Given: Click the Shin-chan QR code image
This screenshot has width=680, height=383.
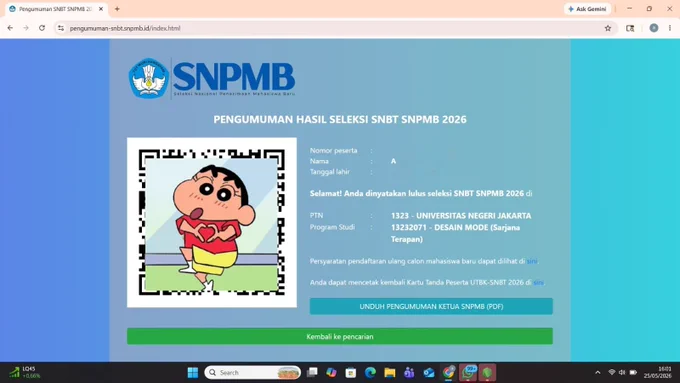Looking at the screenshot, I should tap(212, 223).
